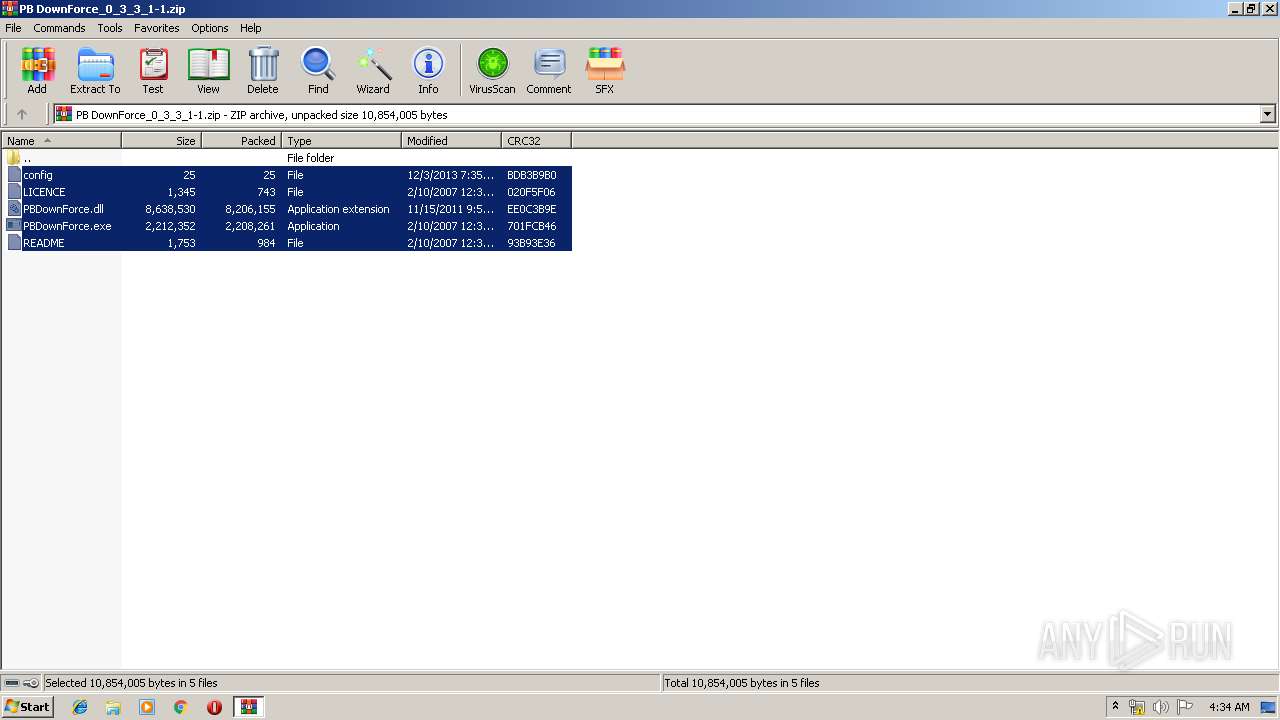Select the LICENCE file row
The width and height of the screenshot is (1280, 720).
[x=289, y=192]
